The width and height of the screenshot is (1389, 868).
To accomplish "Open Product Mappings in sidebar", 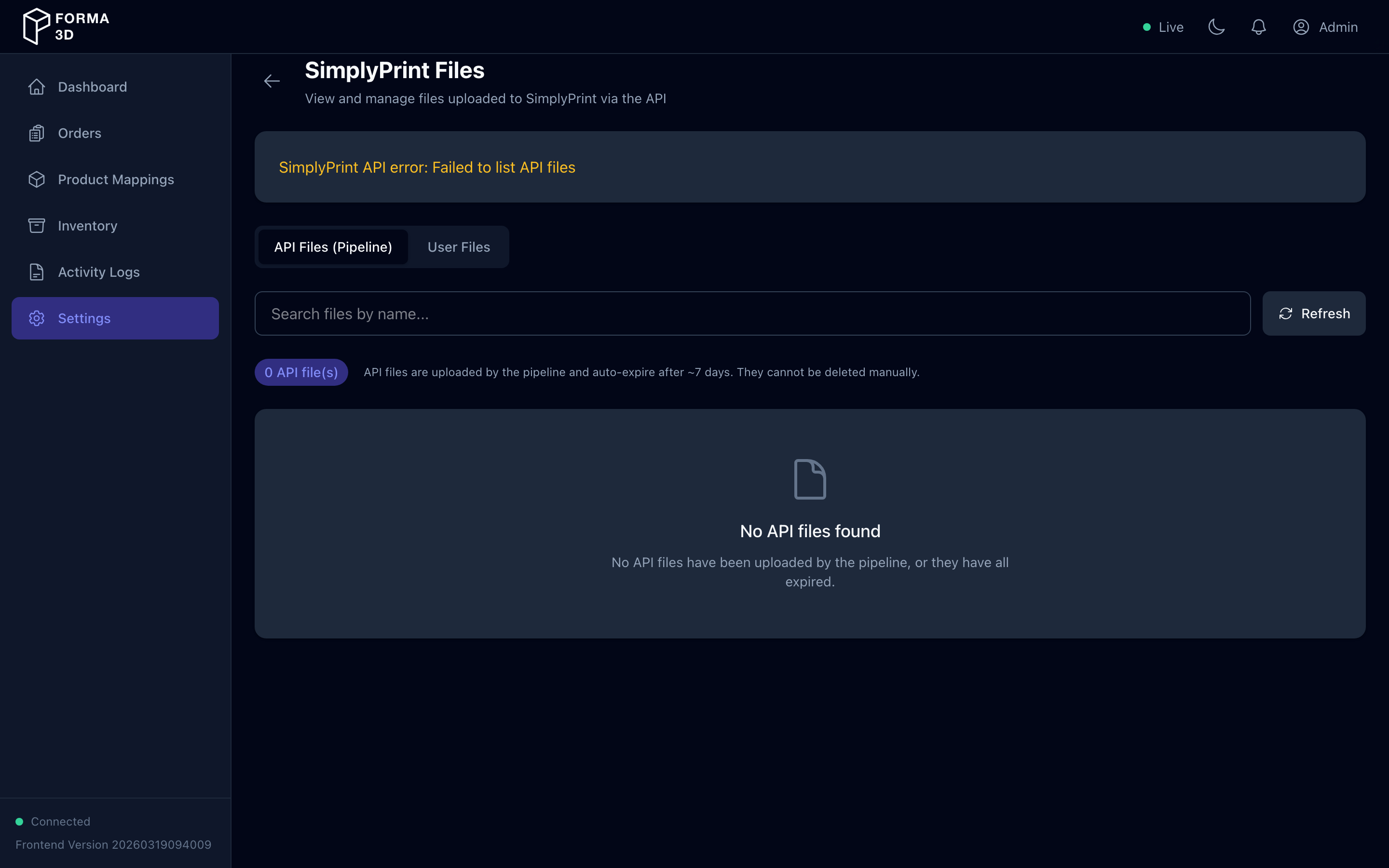I will click(x=115, y=179).
